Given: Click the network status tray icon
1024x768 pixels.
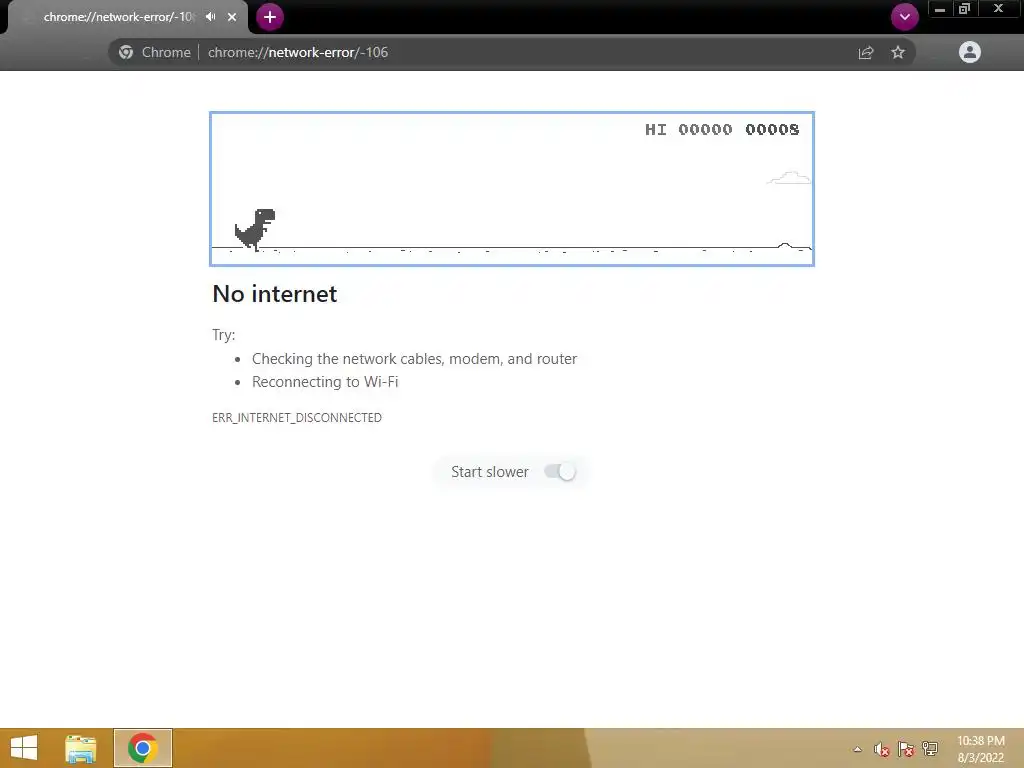Looking at the screenshot, I should (930, 749).
